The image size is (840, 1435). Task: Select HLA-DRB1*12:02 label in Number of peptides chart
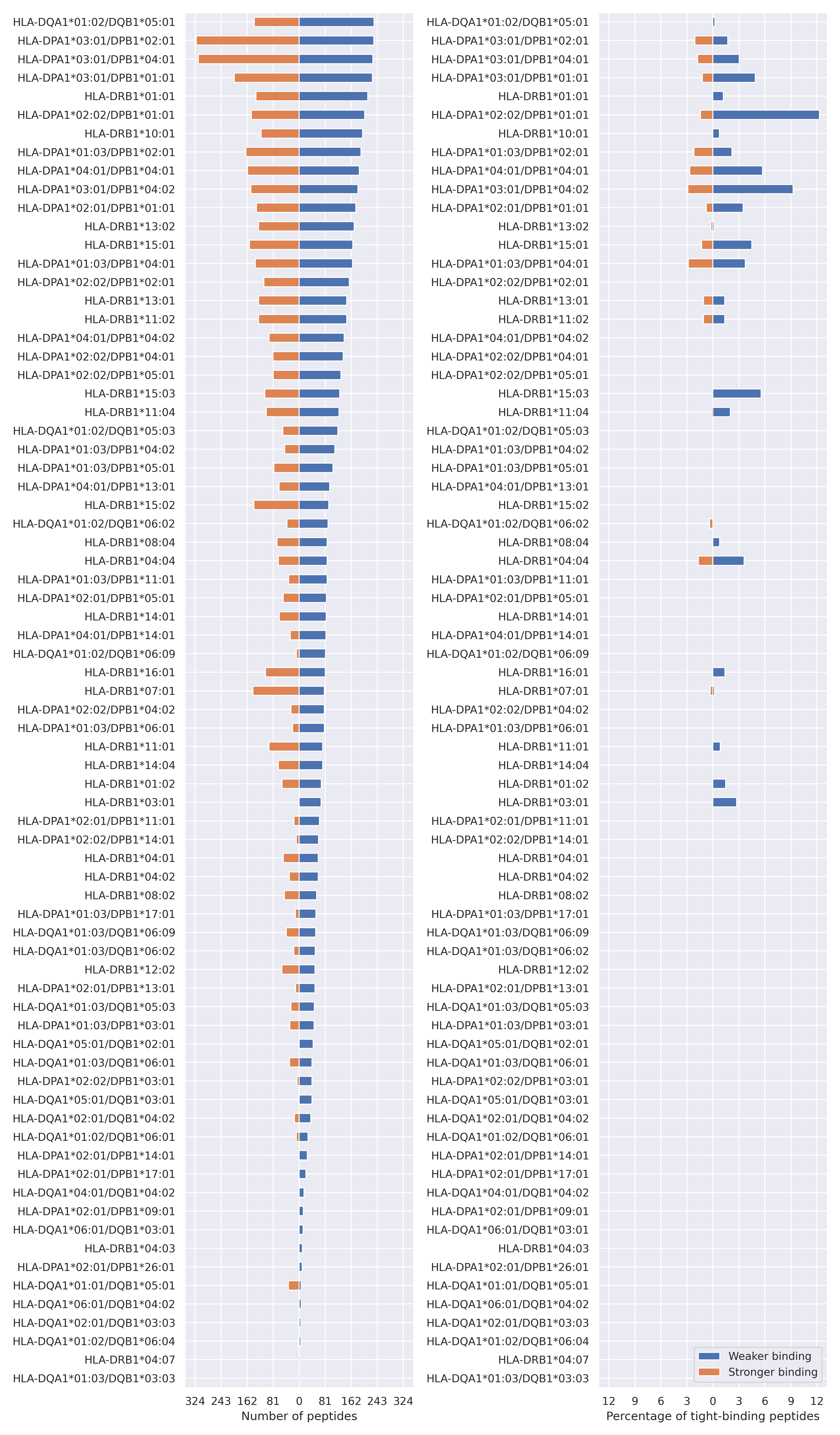click(x=130, y=970)
